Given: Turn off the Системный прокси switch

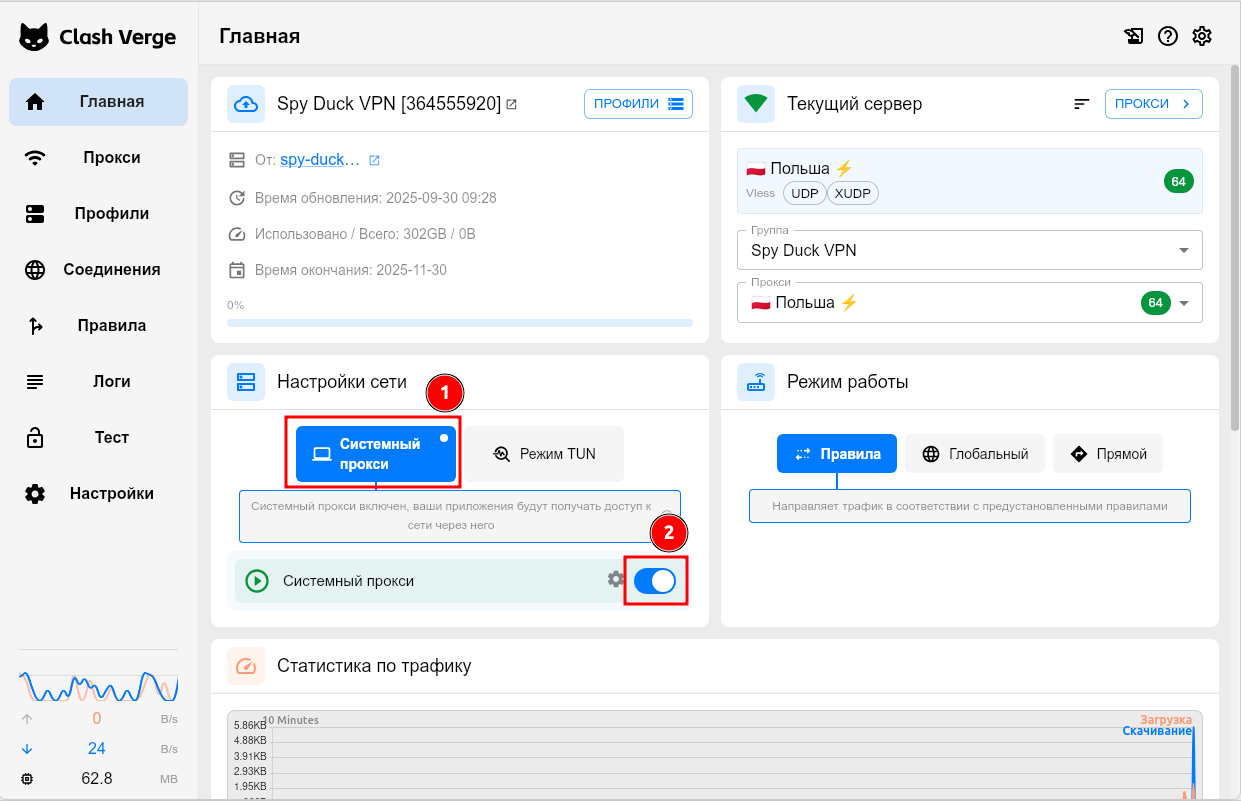Looking at the screenshot, I should tap(655, 581).
